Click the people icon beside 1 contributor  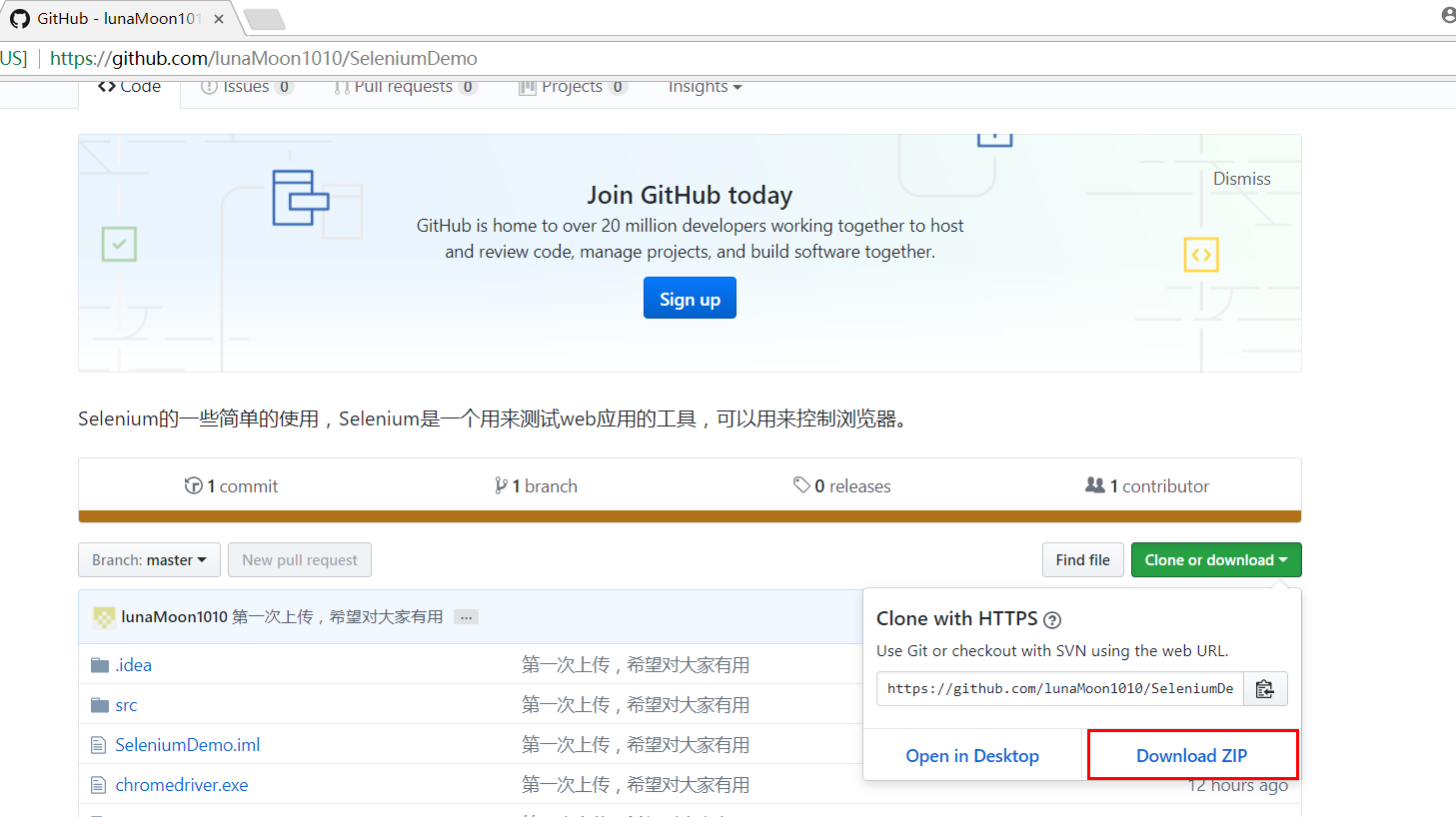pyautogui.click(x=1095, y=485)
